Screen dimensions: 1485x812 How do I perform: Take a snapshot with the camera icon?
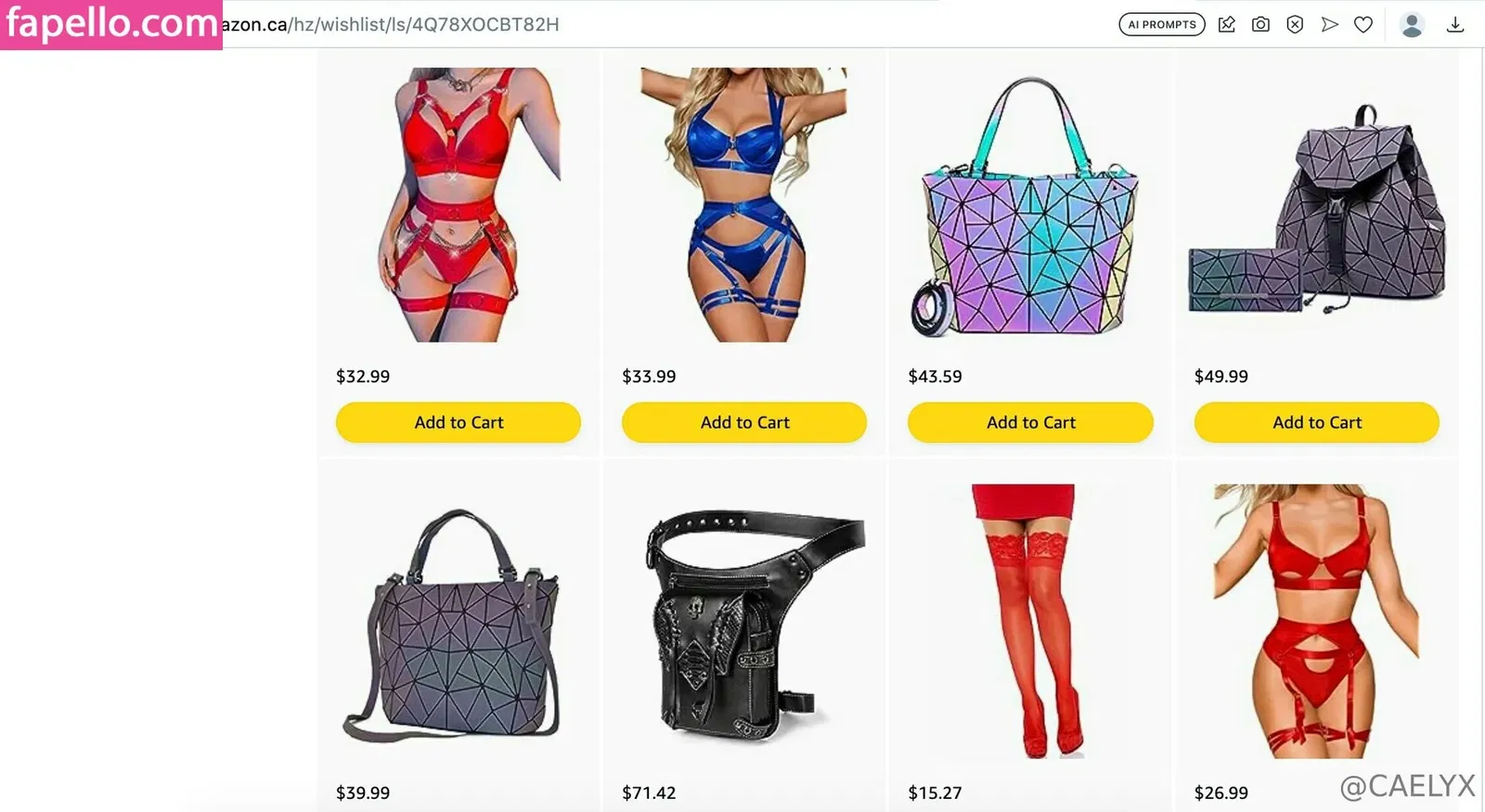point(1260,25)
